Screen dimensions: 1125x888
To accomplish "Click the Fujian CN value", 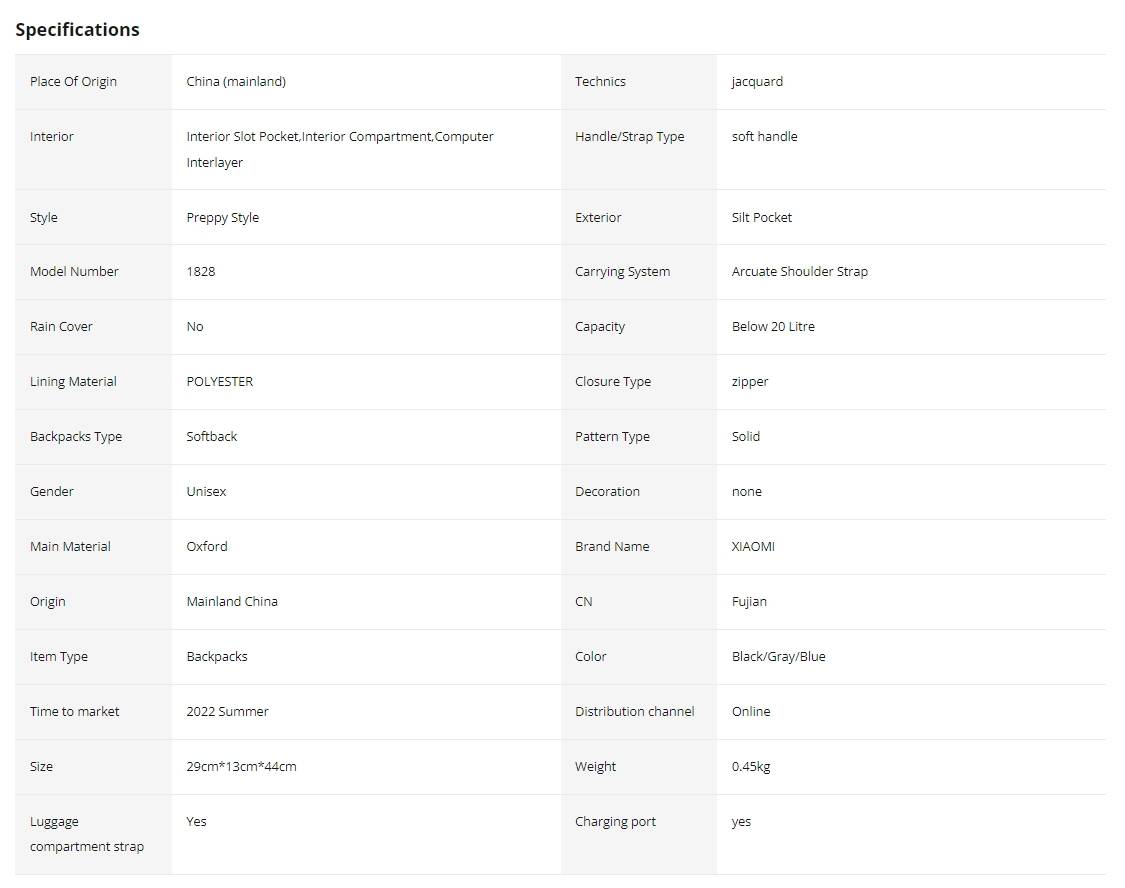I will pos(749,601).
